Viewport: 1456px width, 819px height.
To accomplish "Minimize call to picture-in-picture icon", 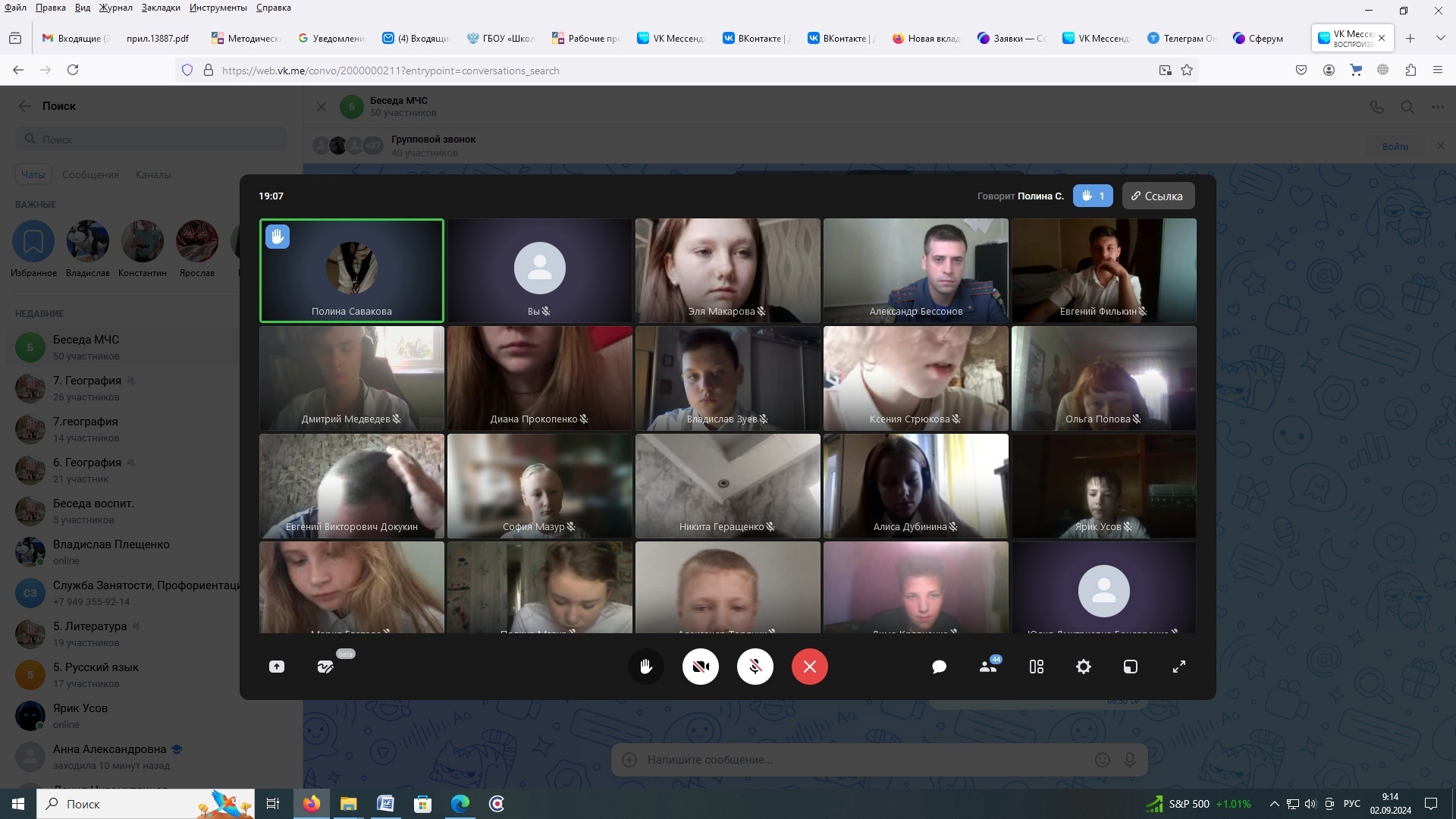I will point(1131,667).
